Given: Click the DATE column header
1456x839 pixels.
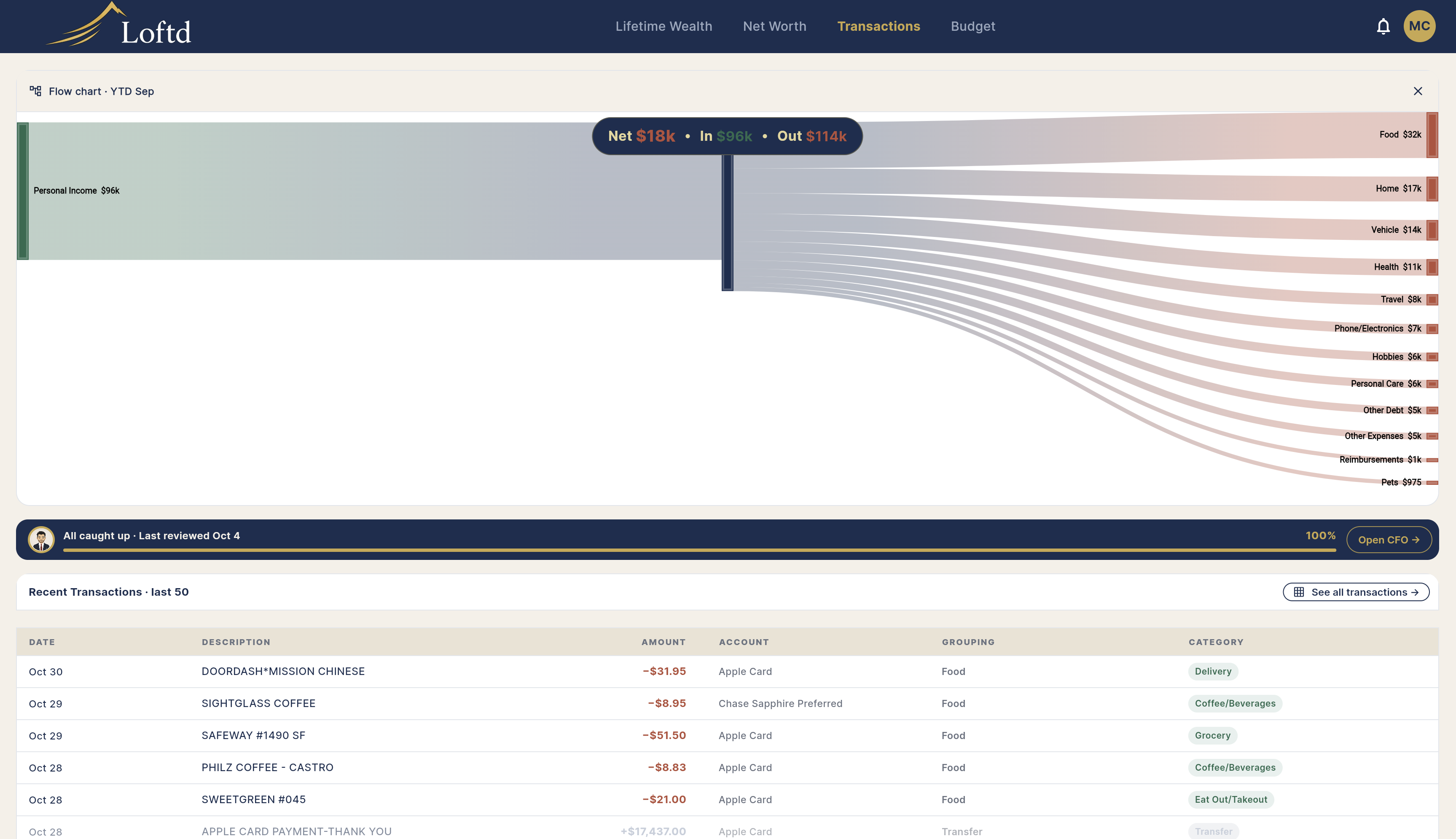Looking at the screenshot, I should [42, 642].
